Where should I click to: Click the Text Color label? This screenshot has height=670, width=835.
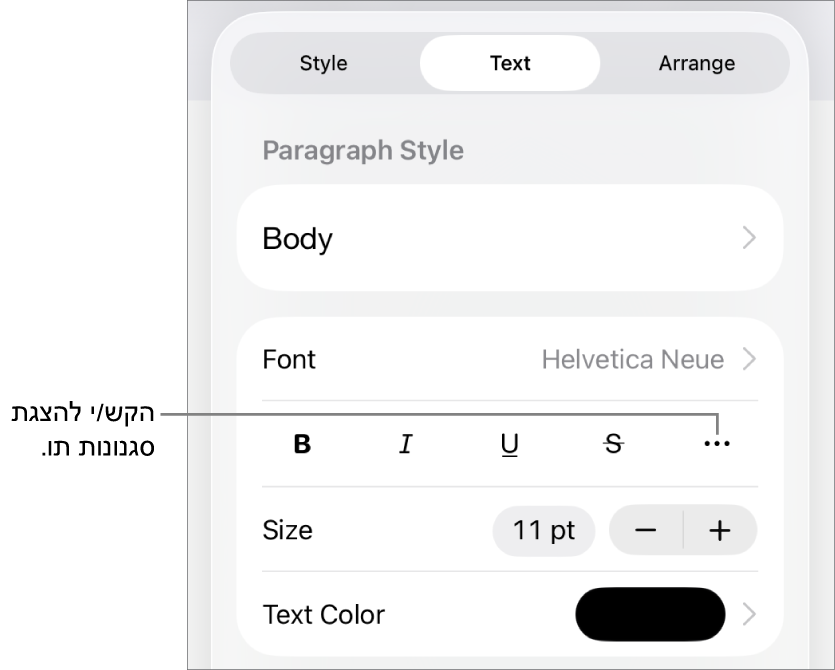324,615
